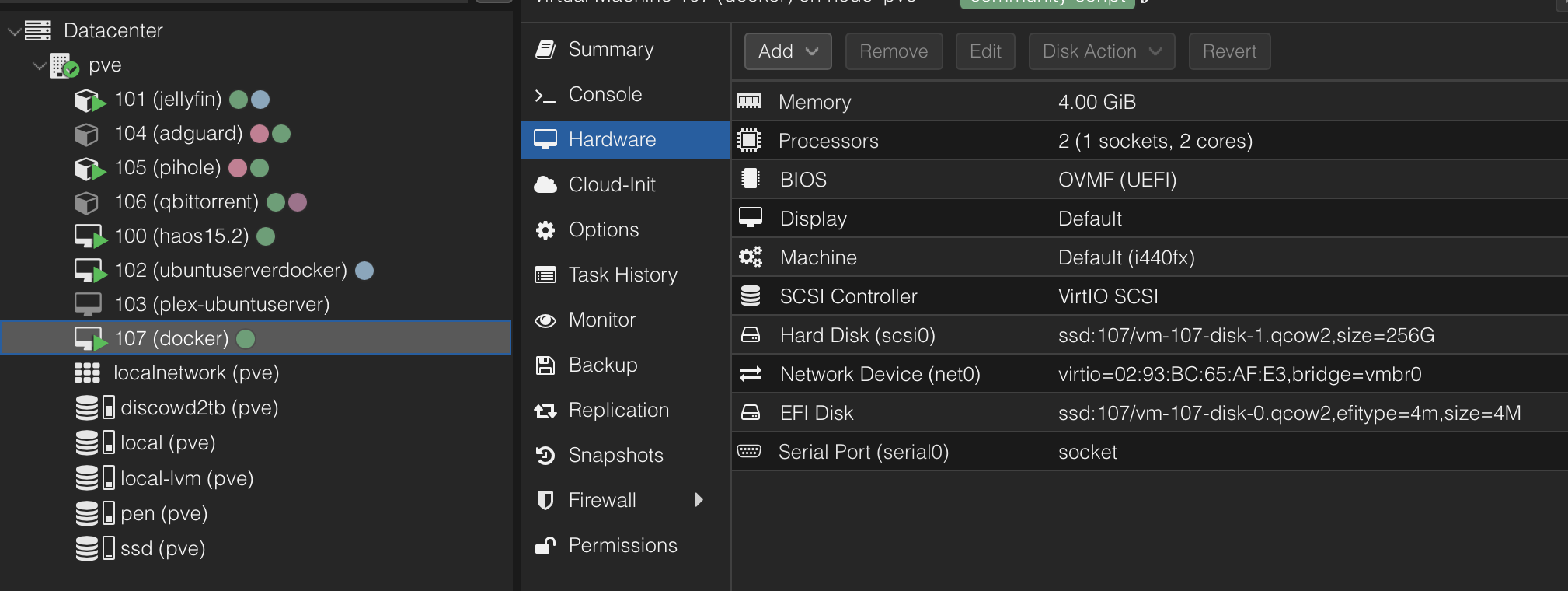Click the Cloud-Init cloud icon
Image resolution: width=1568 pixels, height=591 pixels.
click(x=545, y=185)
